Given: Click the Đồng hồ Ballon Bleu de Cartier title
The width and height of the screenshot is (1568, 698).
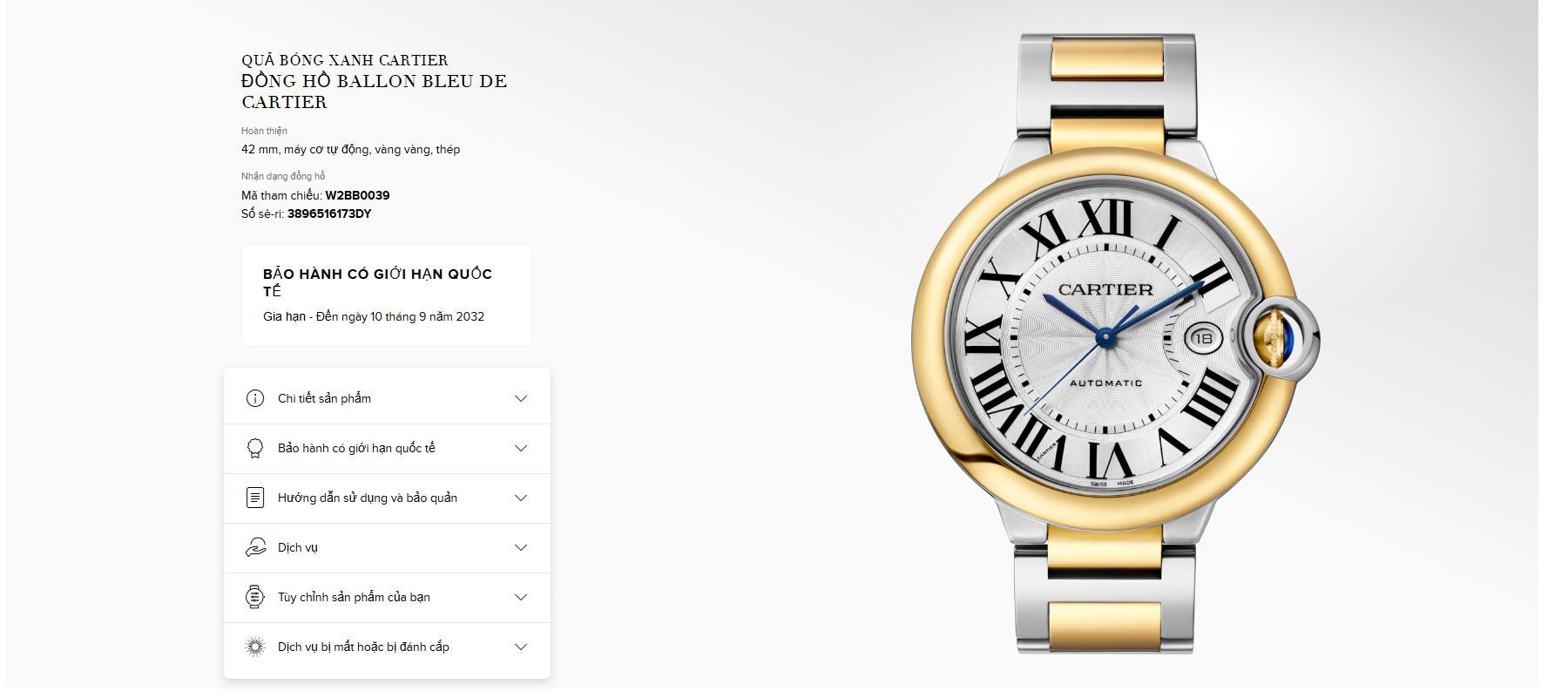Looking at the screenshot, I should tap(374, 91).
